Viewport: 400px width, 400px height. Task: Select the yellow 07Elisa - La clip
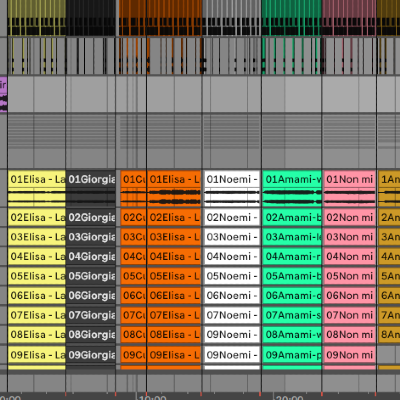click(x=37, y=315)
